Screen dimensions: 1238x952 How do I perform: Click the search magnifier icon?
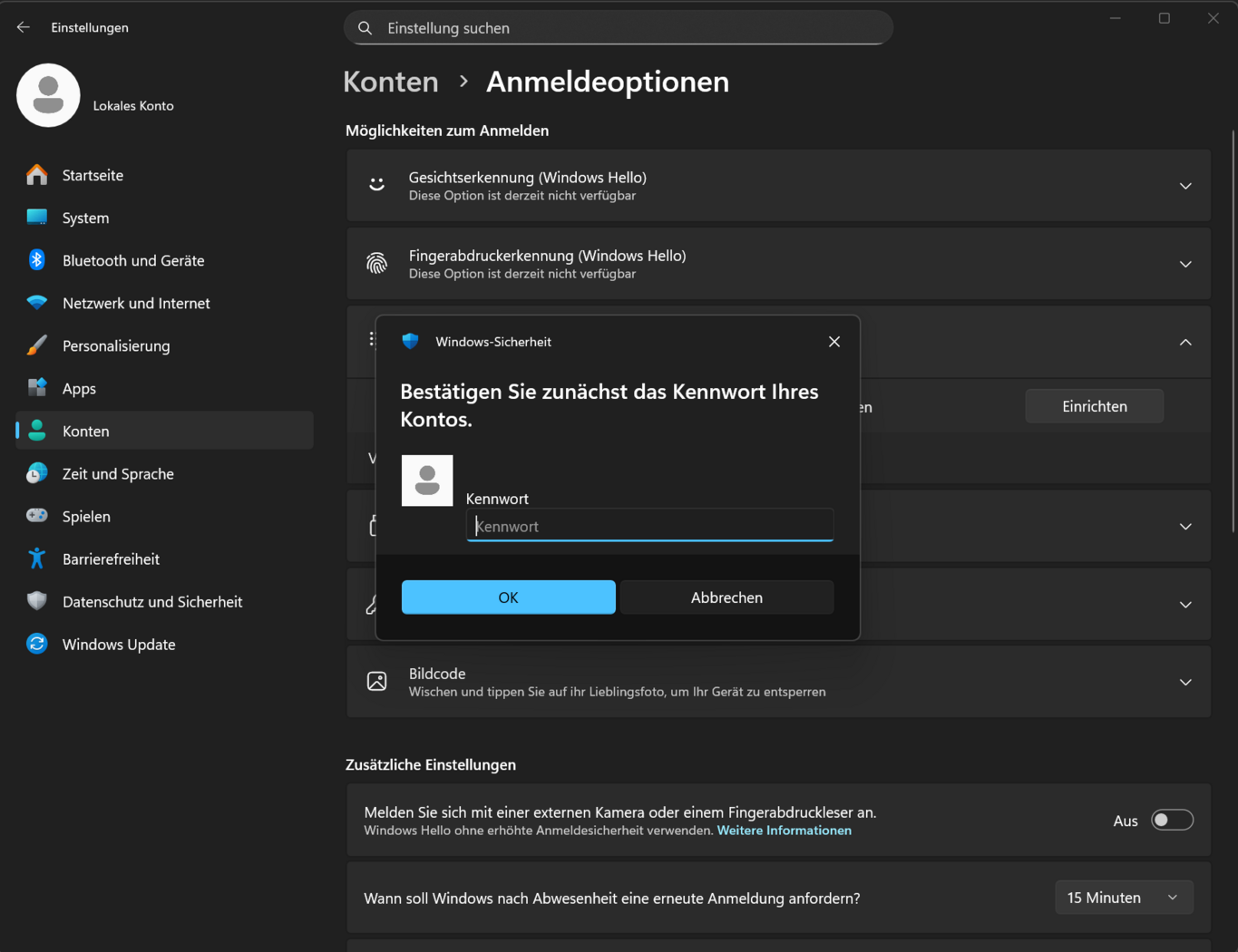coord(366,28)
